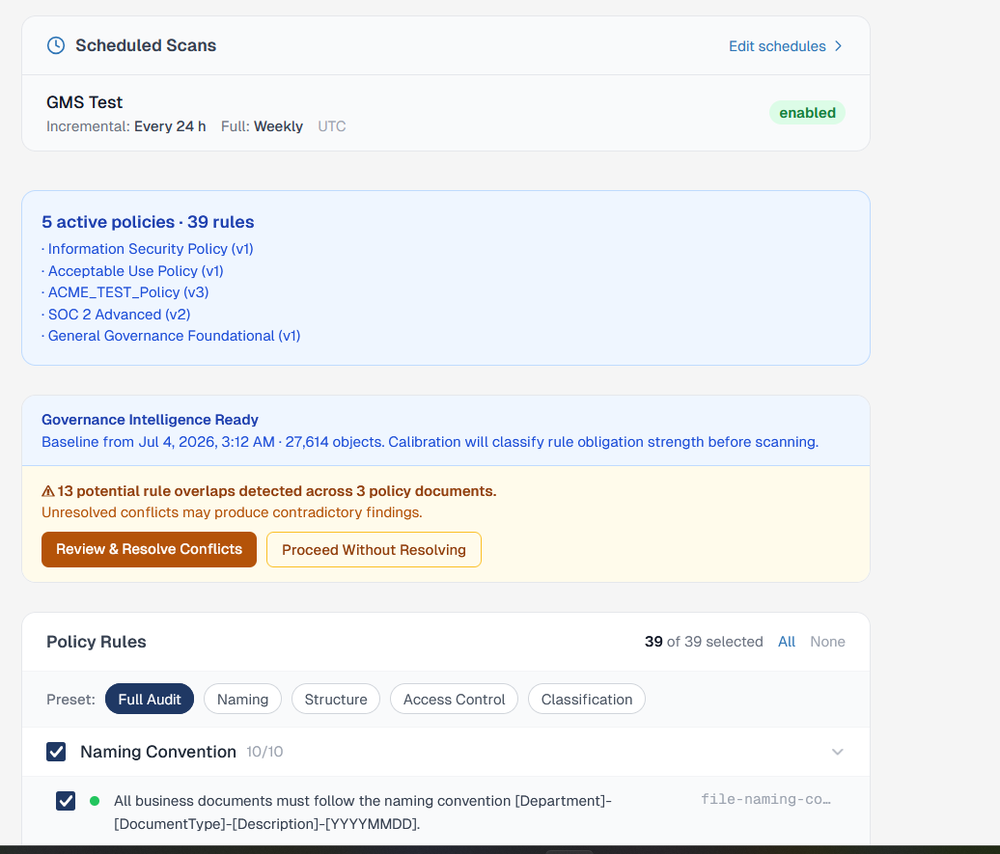The height and width of the screenshot is (854, 1000).
Task: Click the 5 active policies heading
Action: 148,222
